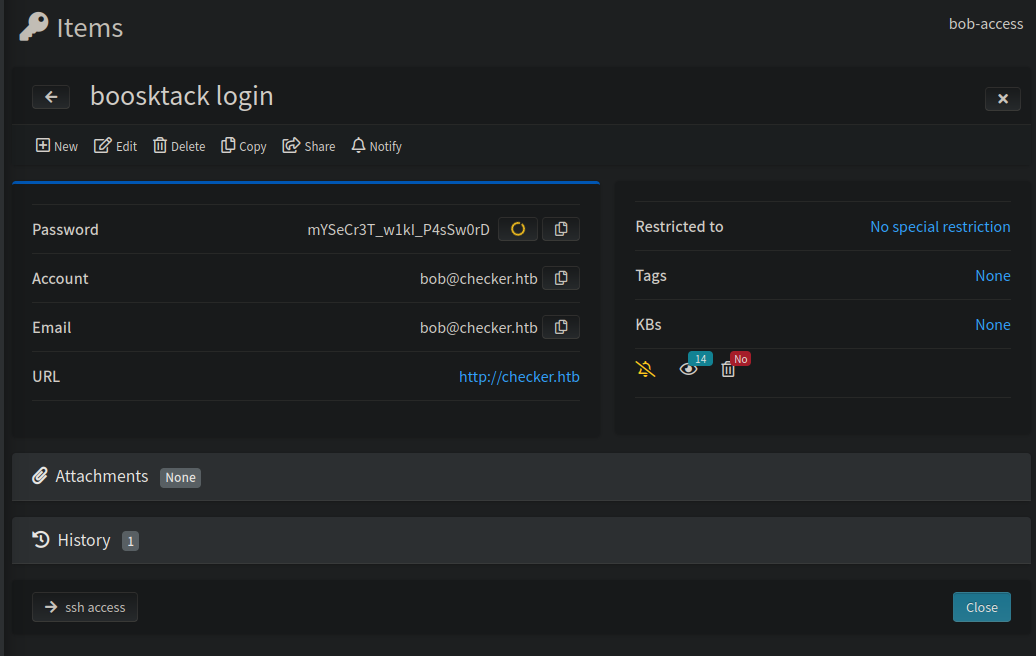The image size is (1036, 656).
Task: Click the eye icon showing 14 views
Action: [x=688, y=370]
